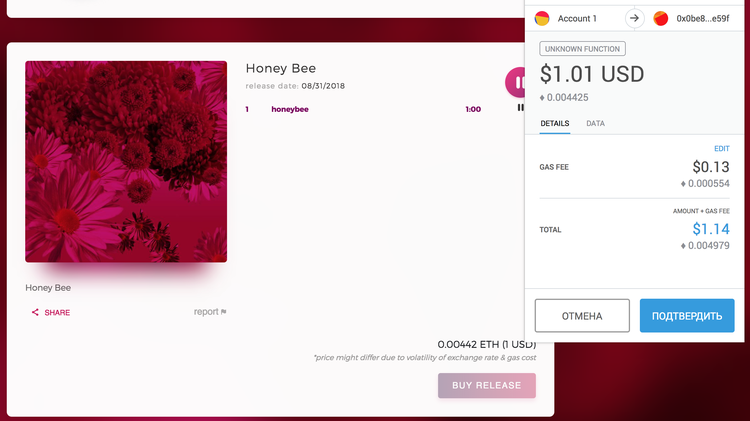Image resolution: width=750 pixels, height=421 pixels.
Task: Confirm the transaction with ПОДТВЕРДИТЬ
Action: 686,316
